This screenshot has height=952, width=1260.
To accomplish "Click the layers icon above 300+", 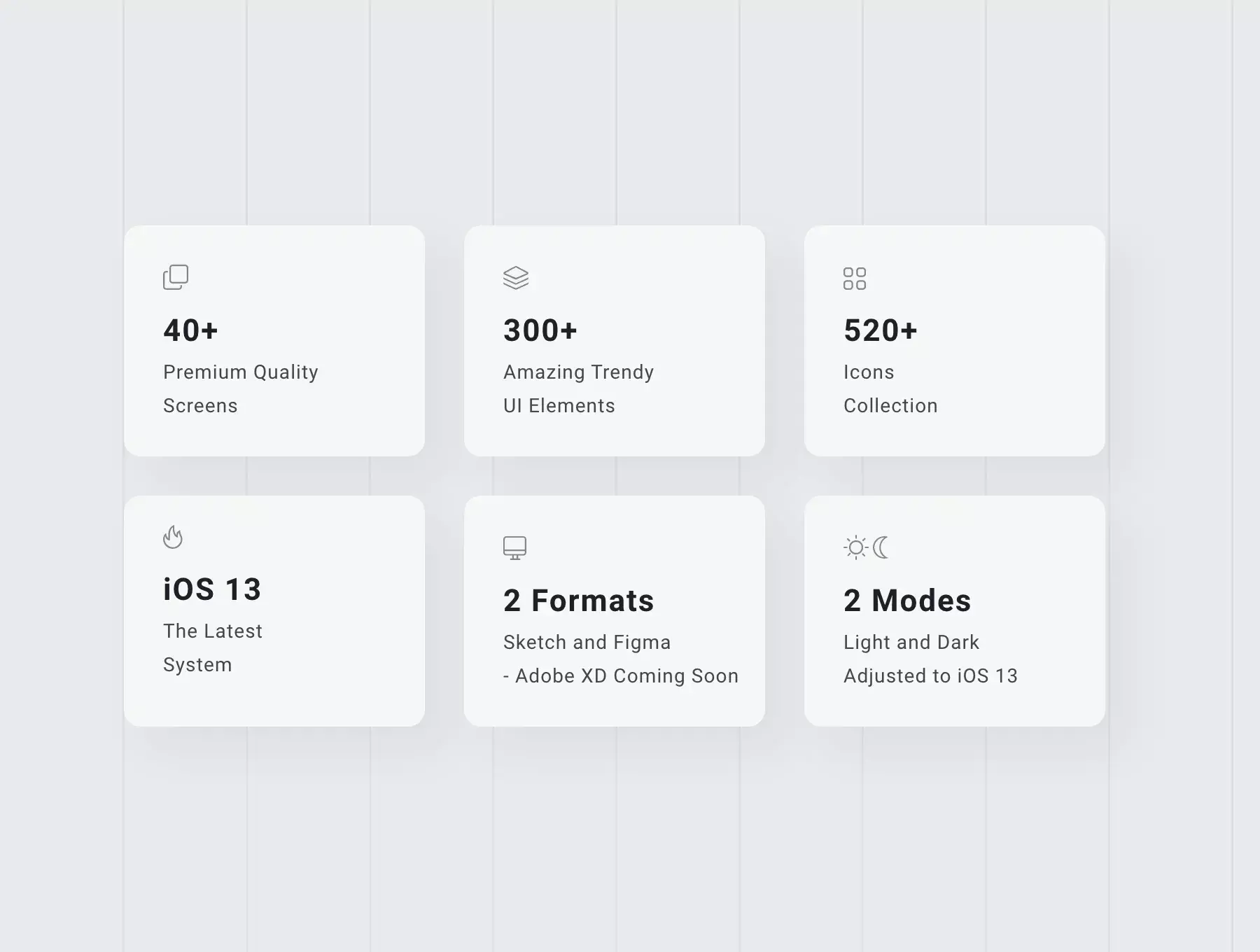I will click(516, 278).
